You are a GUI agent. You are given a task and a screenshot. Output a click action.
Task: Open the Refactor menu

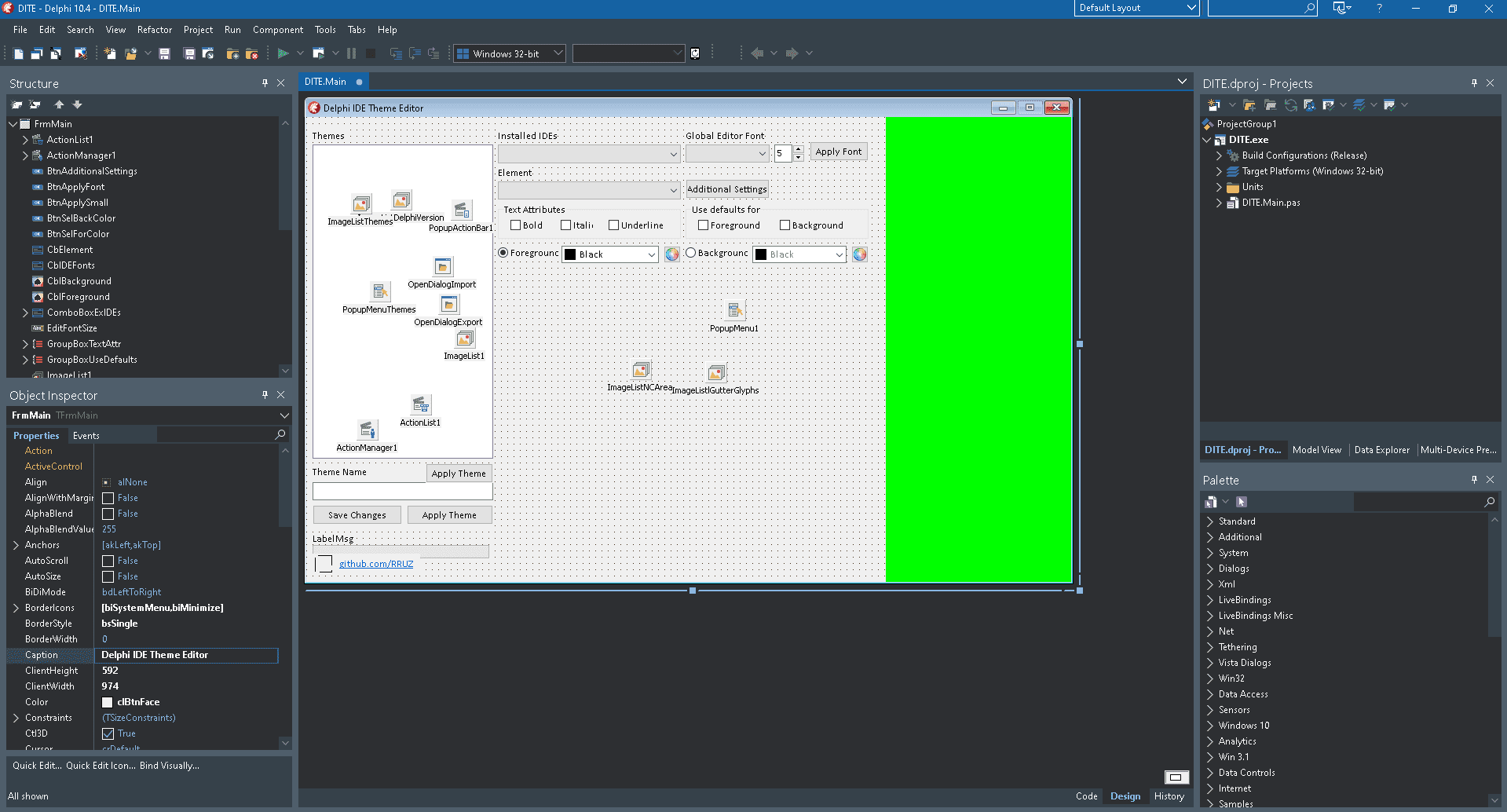click(x=155, y=30)
